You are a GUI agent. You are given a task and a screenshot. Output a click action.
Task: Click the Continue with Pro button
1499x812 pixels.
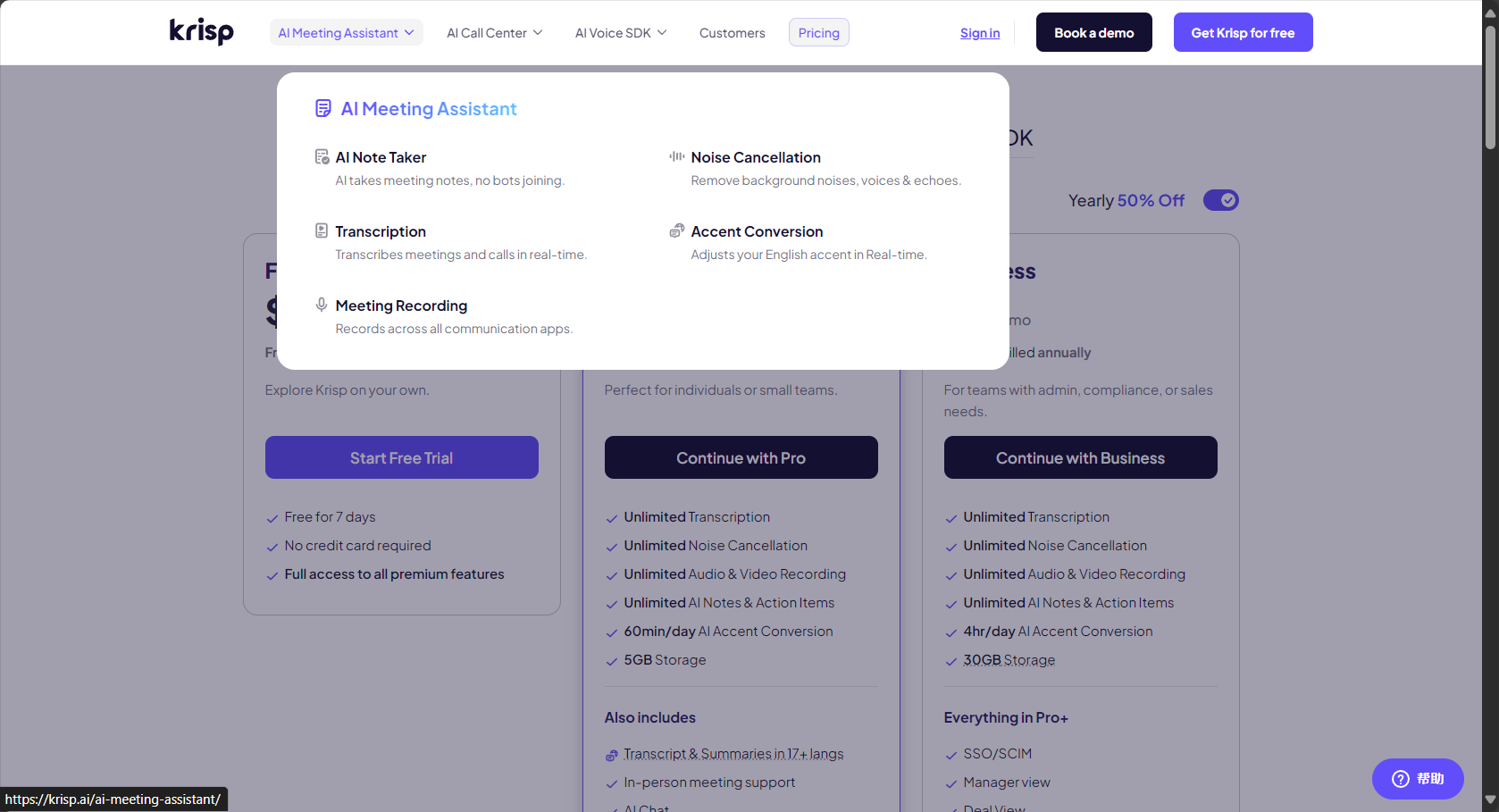click(x=741, y=457)
